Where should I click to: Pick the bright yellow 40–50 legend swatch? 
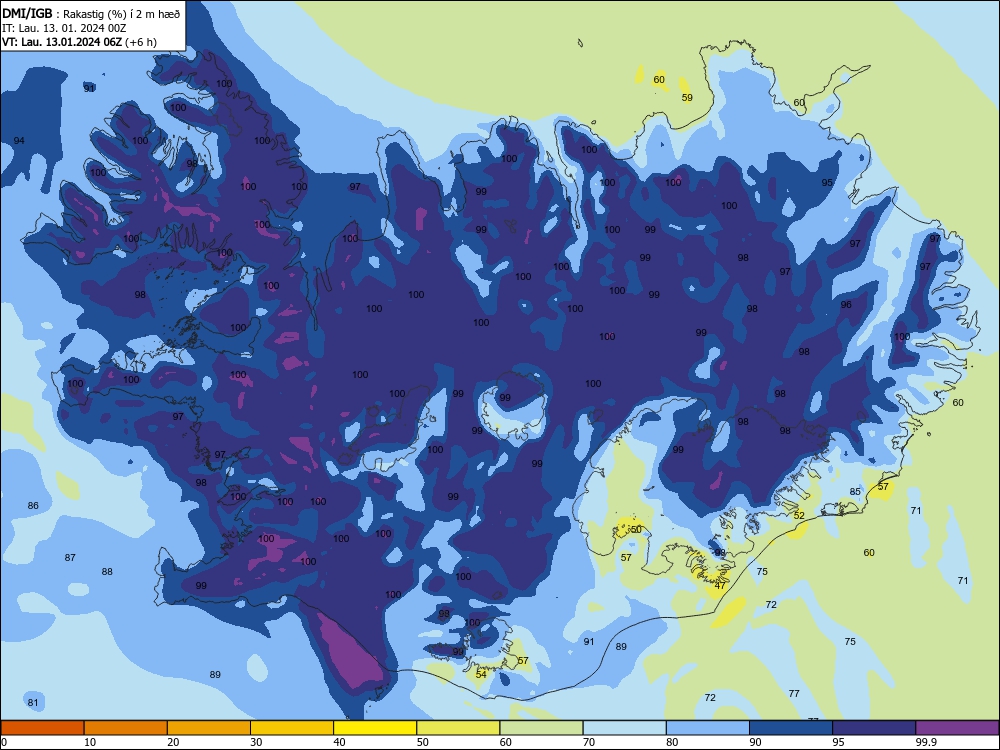pos(375,728)
